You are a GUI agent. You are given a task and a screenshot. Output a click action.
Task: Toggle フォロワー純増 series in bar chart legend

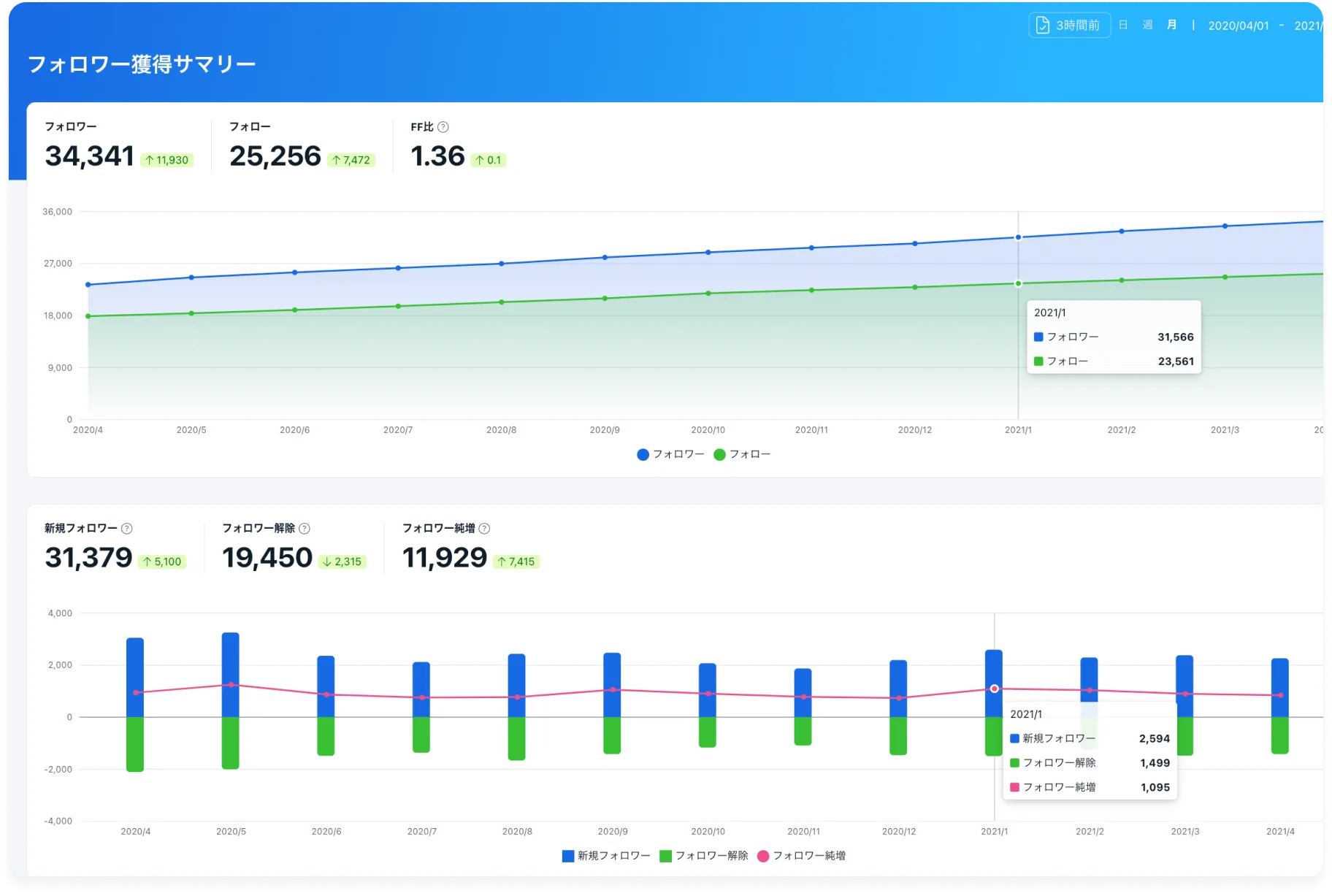click(802, 856)
